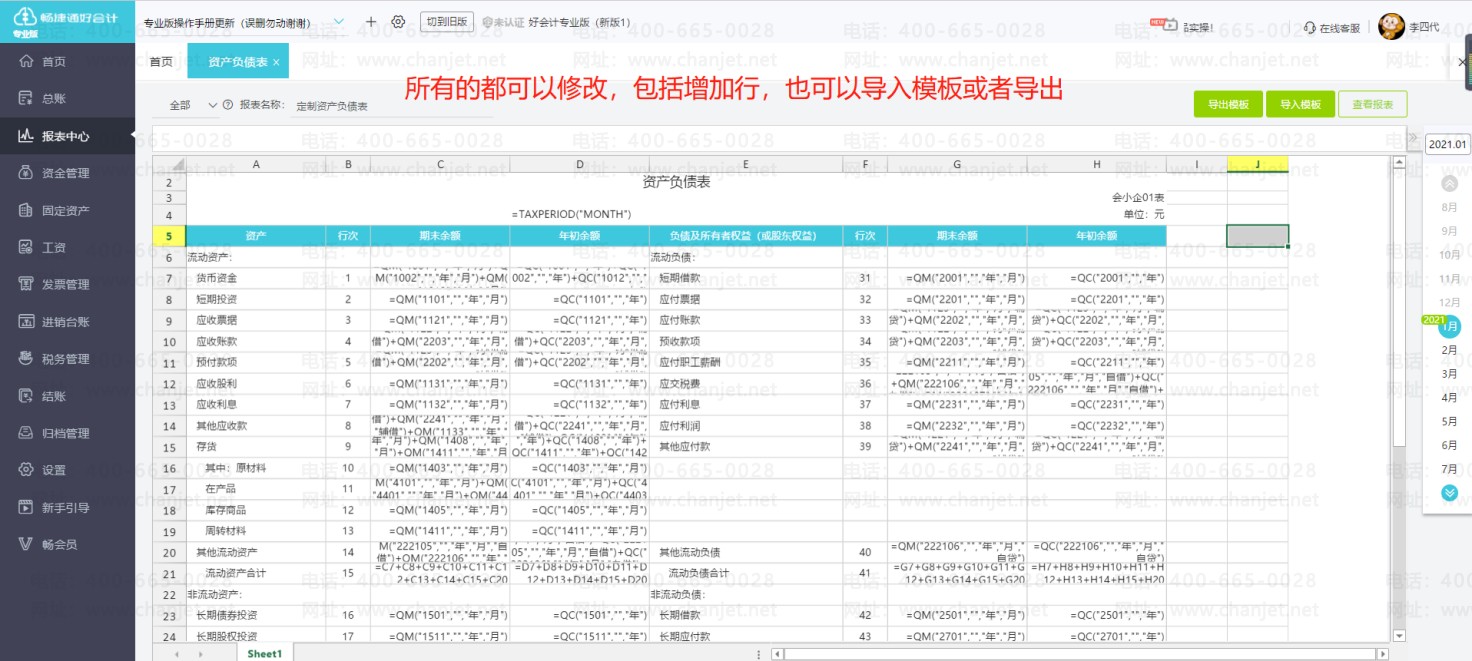Image resolution: width=1472 pixels, height=661 pixels.
Task: Open 发票管理 in the sidebar
Action: (x=66, y=284)
